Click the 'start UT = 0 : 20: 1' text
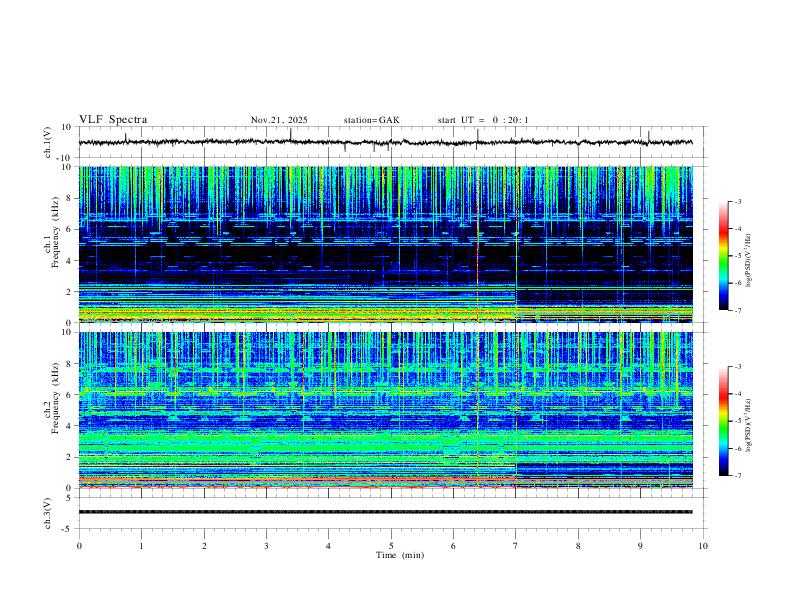This screenshot has width=792, height=612. (483, 120)
